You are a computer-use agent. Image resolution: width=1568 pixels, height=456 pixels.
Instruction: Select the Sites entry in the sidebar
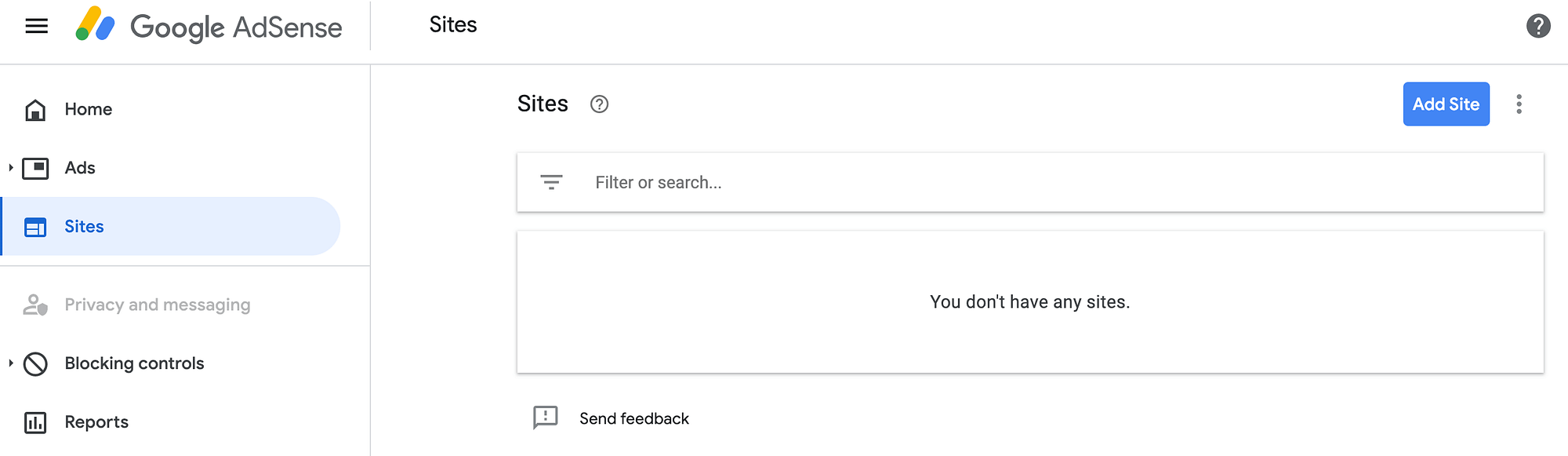click(x=84, y=226)
